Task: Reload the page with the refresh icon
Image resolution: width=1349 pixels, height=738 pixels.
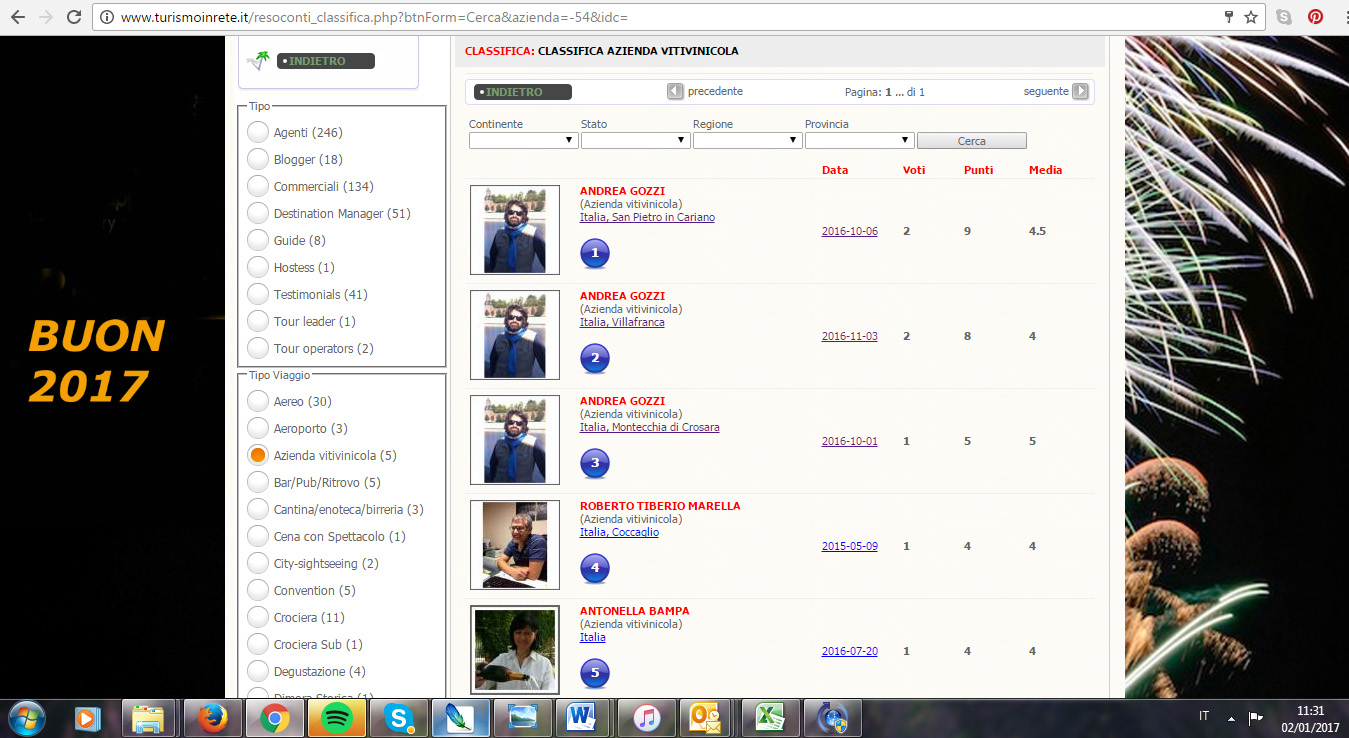Action: [x=74, y=17]
